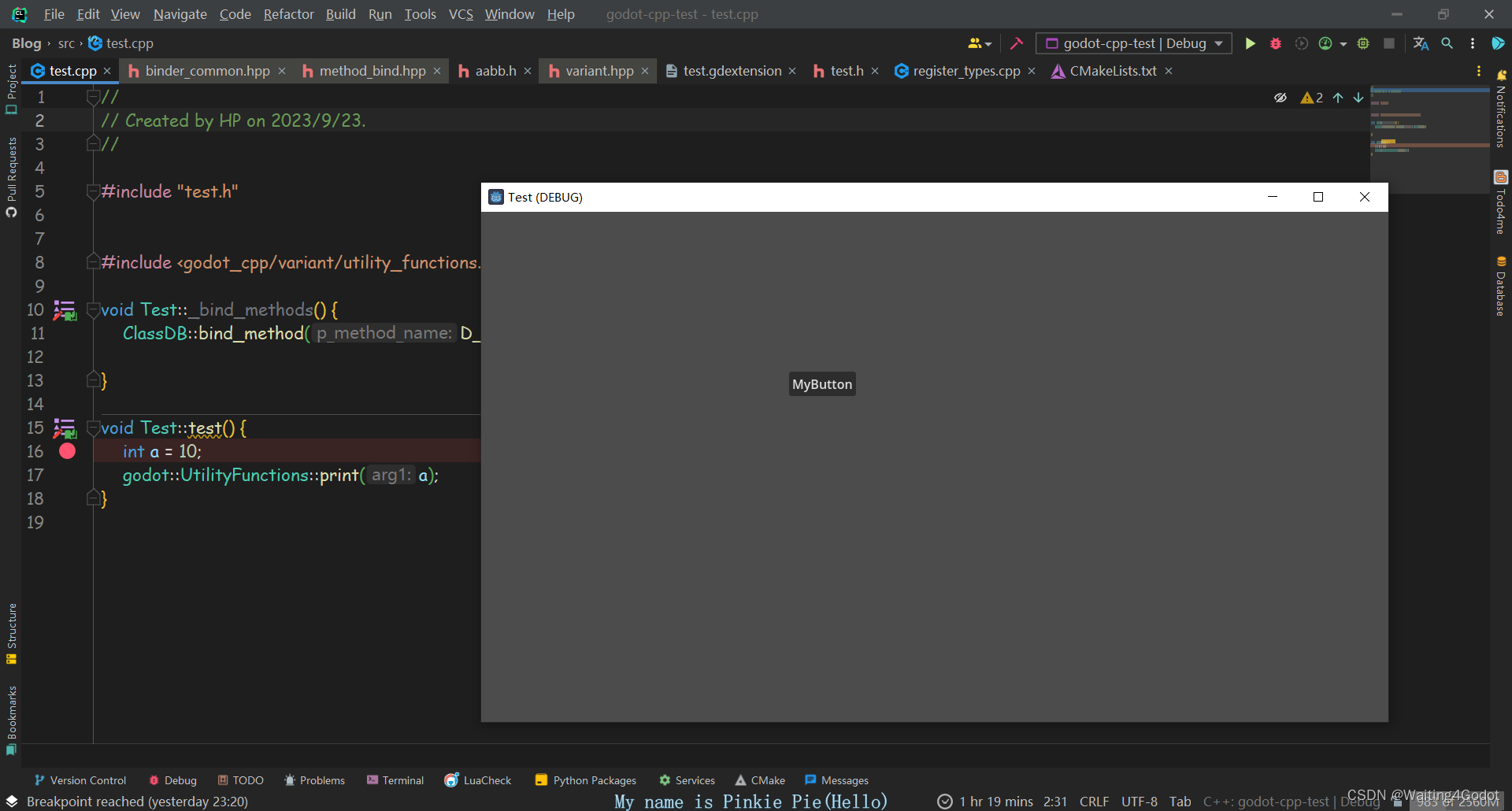Toggle inspection highlighting with the eye icon

pyautogui.click(x=1280, y=97)
